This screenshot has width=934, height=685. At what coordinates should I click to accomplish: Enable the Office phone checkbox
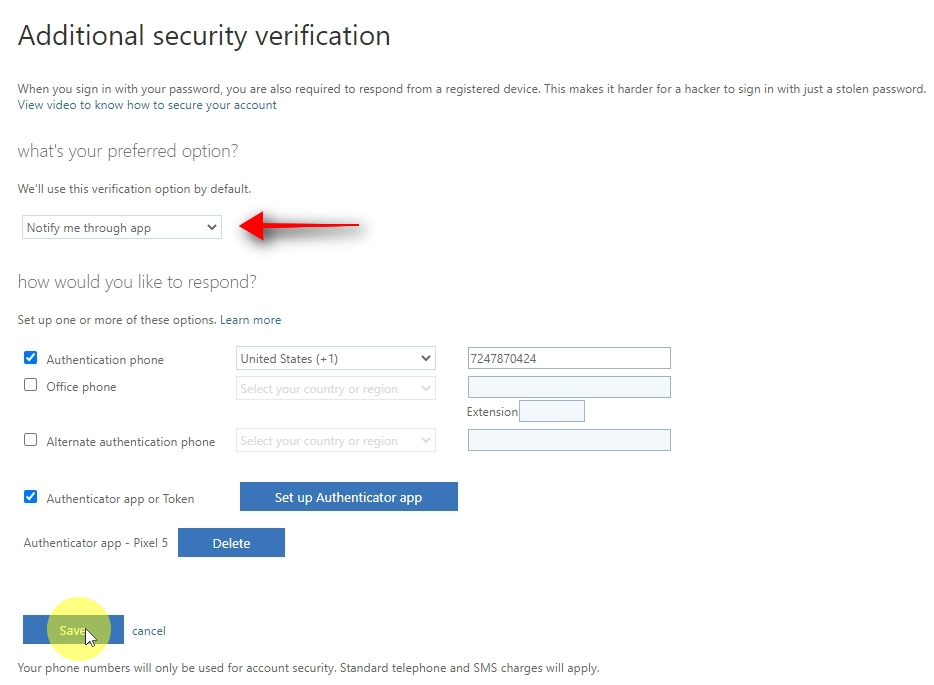pos(30,385)
